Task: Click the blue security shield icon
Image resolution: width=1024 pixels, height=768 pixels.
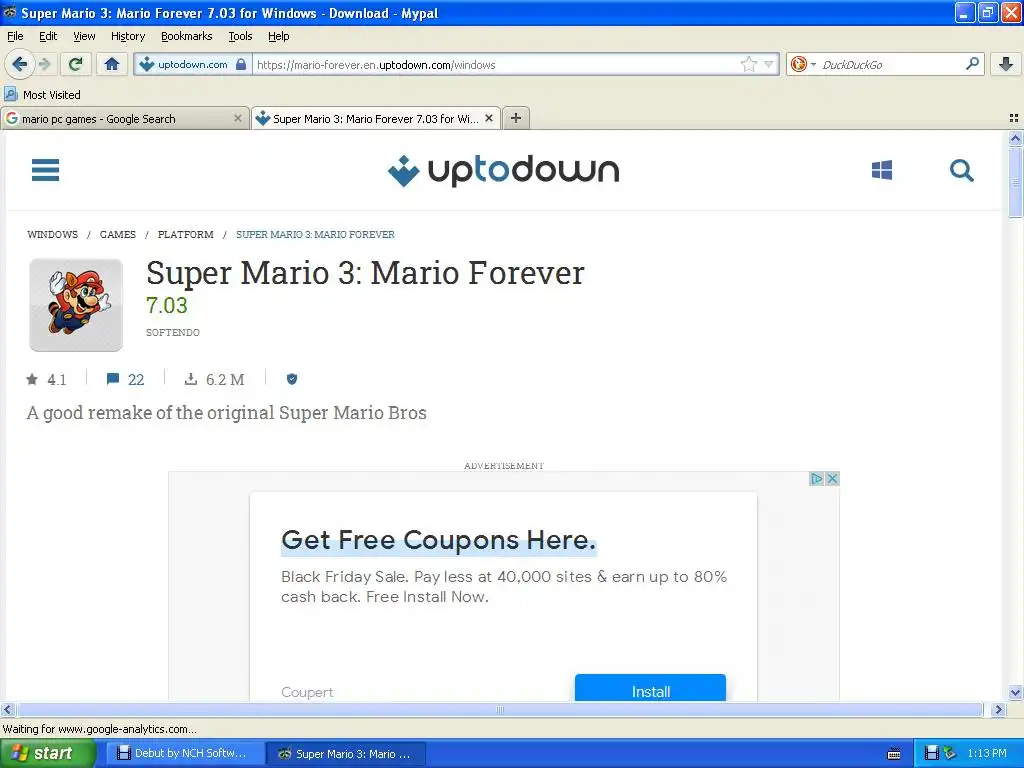Action: coord(292,379)
